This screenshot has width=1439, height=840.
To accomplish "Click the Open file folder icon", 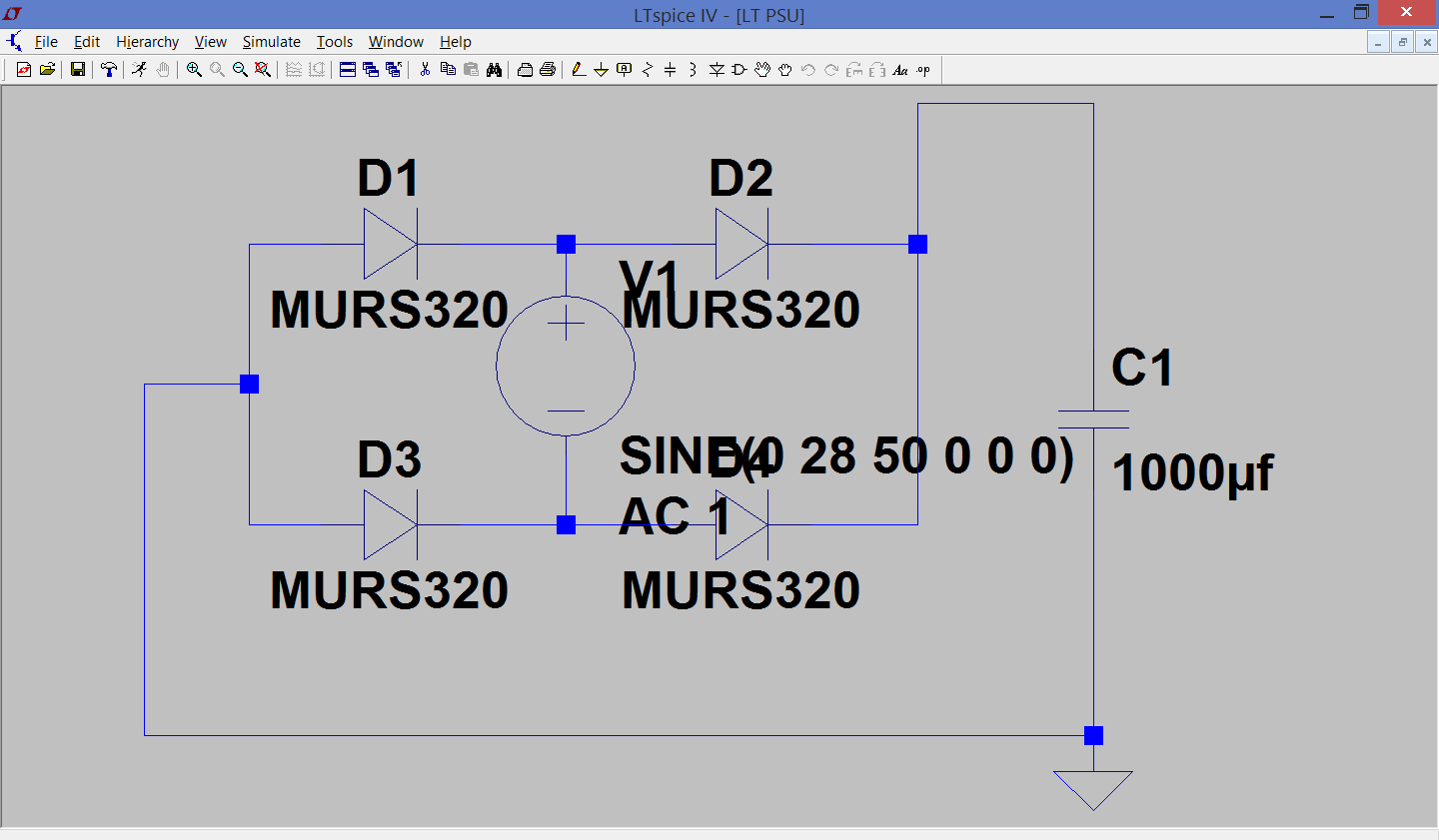I will pyautogui.click(x=47, y=70).
